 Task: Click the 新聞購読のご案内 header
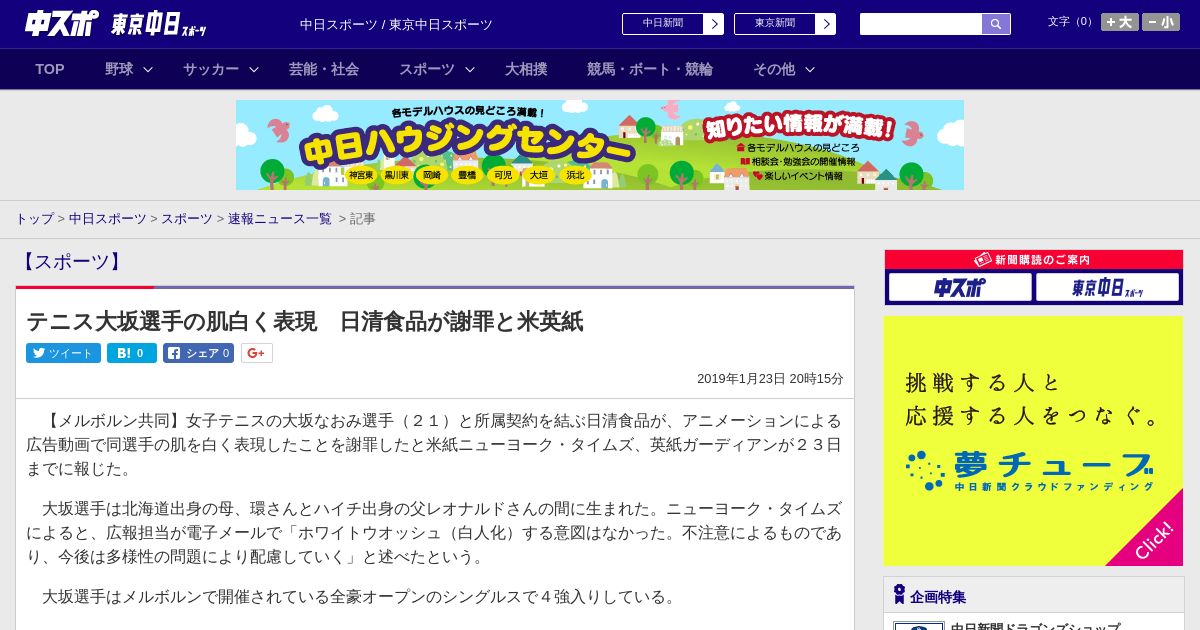tap(1034, 259)
